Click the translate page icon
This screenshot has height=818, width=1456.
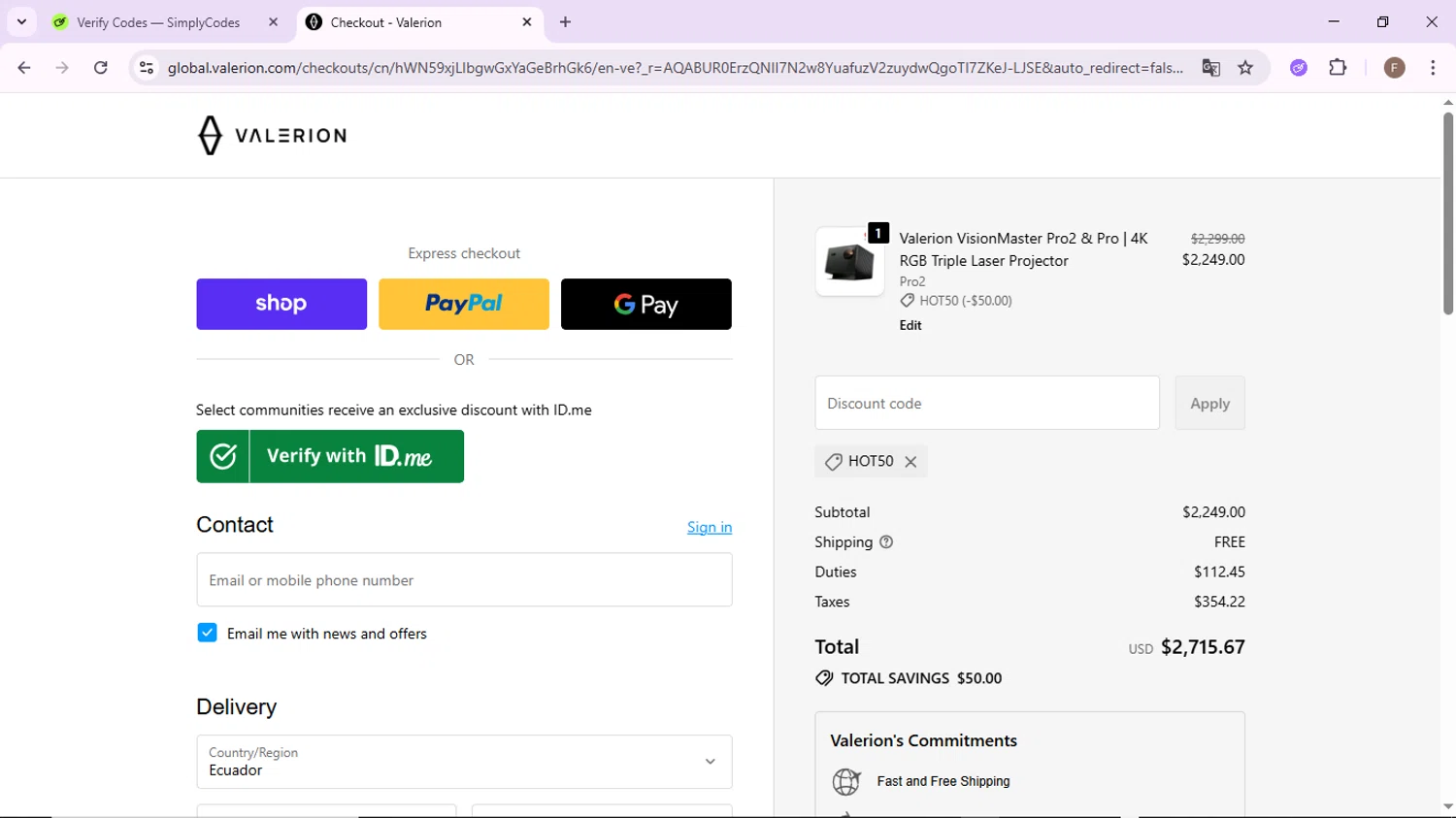[1210, 68]
